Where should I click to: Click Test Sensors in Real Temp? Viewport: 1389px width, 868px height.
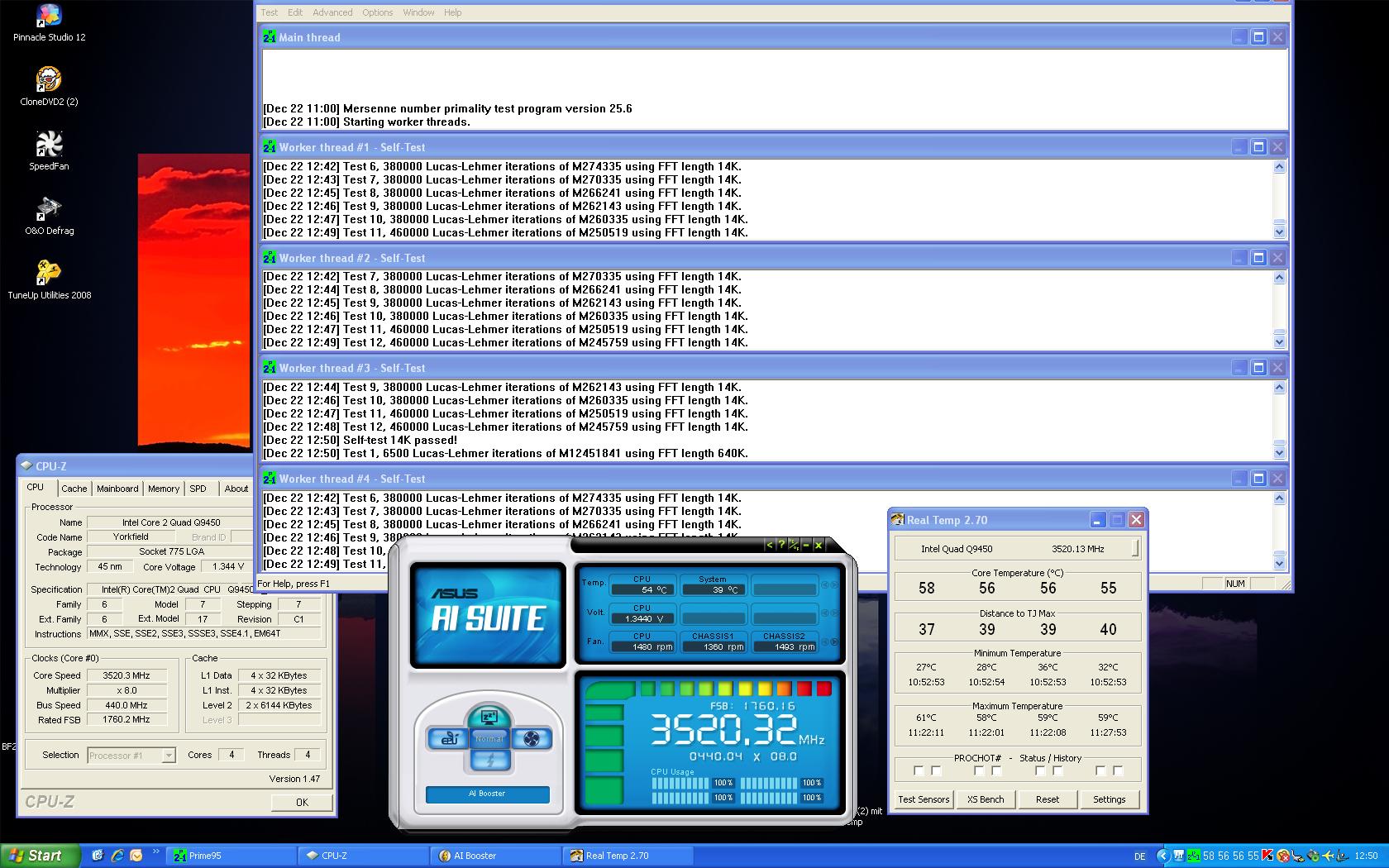pyautogui.click(x=924, y=799)
